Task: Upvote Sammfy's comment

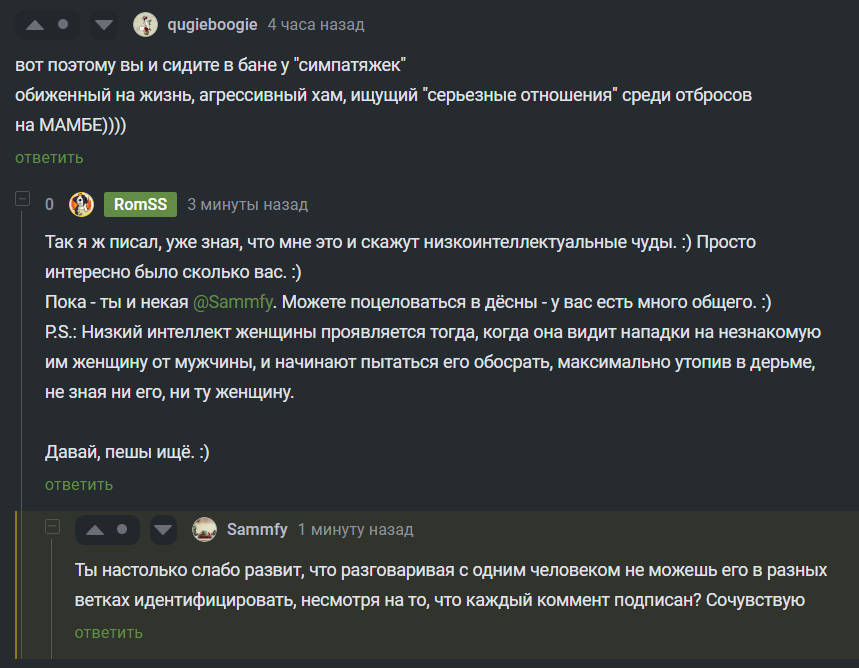Action: [95, 530]
